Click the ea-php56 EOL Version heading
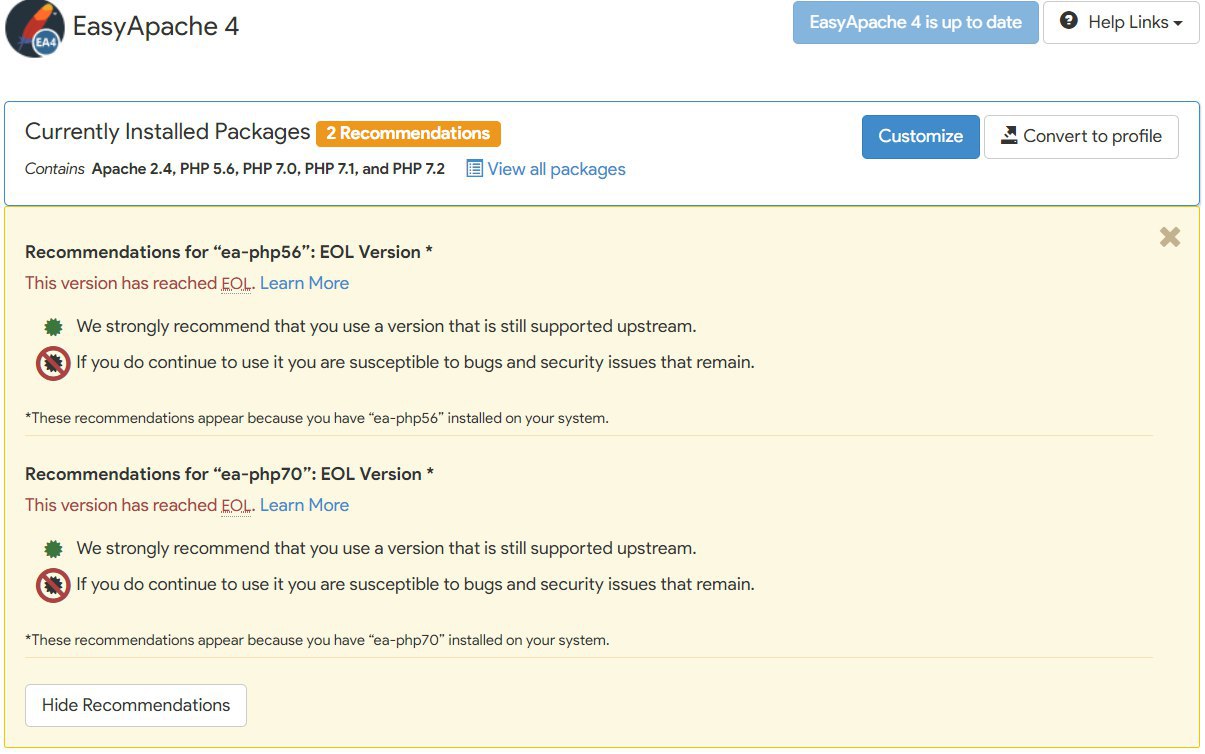Screen dimensions: 1205x754 (x=229, y=252)
